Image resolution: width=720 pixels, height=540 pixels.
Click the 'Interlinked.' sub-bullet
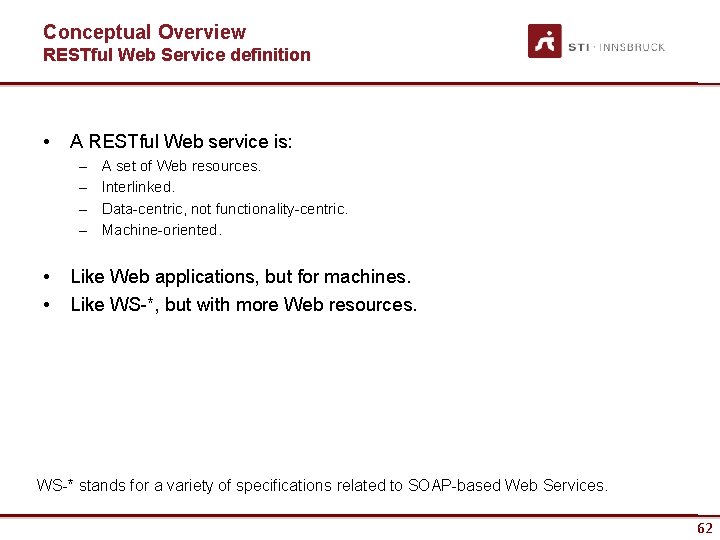(138, 187)
